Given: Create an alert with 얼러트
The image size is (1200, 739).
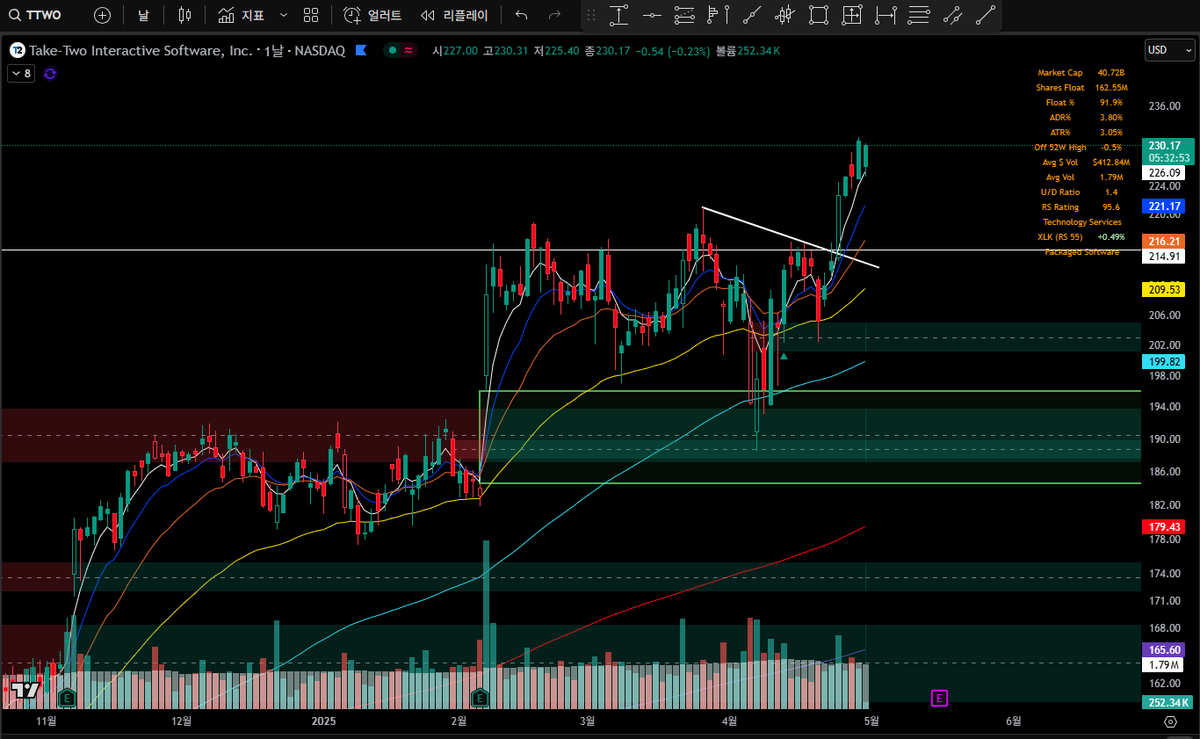Looking at the screenshot, I should (x=372, y=15).
